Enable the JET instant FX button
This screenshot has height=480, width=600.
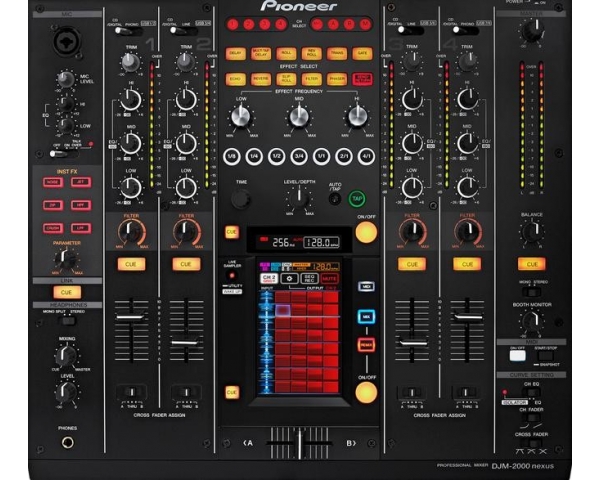(81, 182)
